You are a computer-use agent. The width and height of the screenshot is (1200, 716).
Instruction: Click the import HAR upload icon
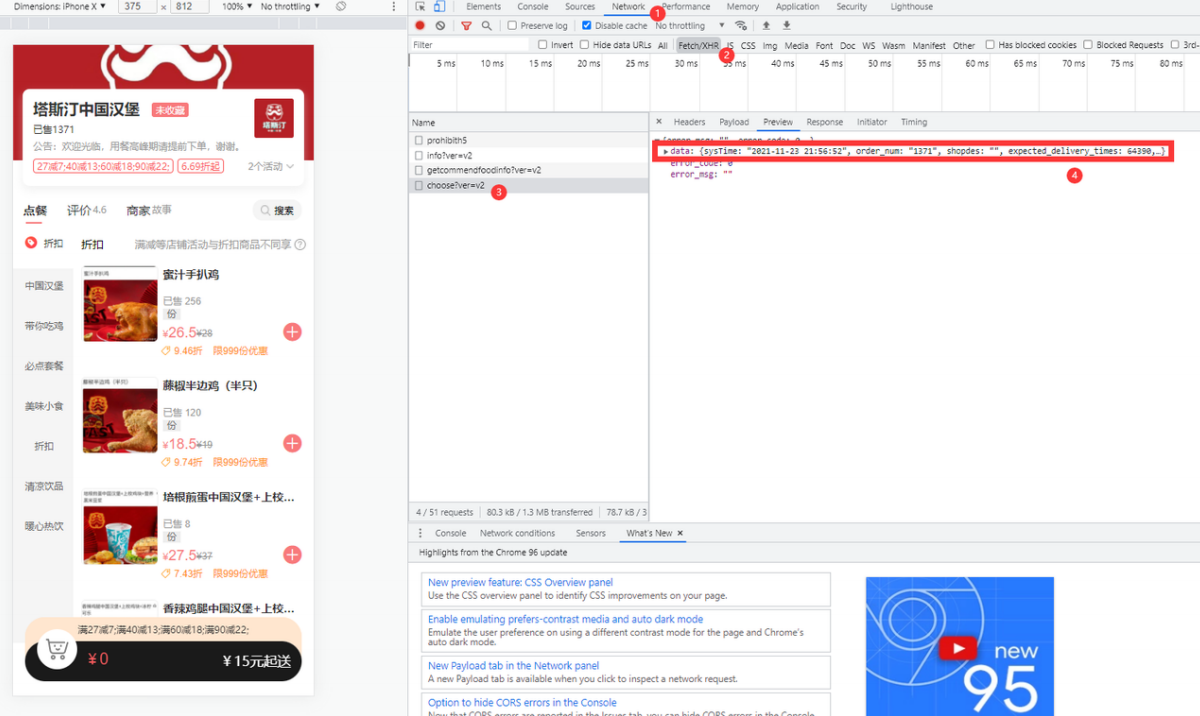(766, 26)
